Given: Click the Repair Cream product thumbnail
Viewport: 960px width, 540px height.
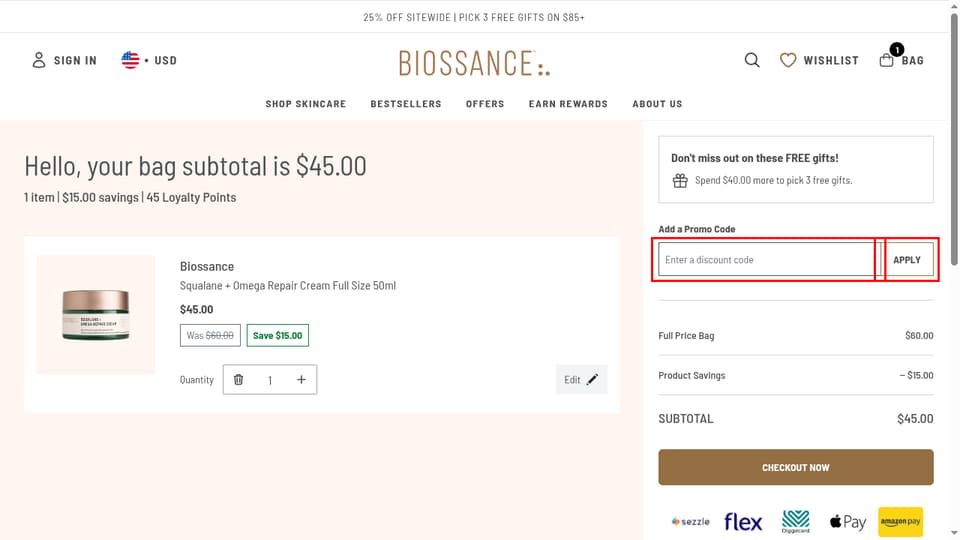Looking at the screenshot, I should 96,315.
